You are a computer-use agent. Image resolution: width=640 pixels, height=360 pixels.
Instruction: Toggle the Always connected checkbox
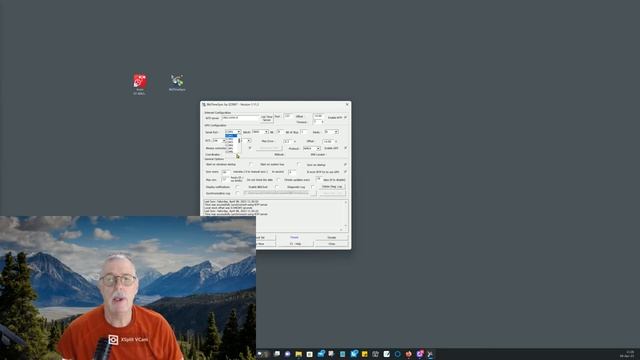point(250,148)
